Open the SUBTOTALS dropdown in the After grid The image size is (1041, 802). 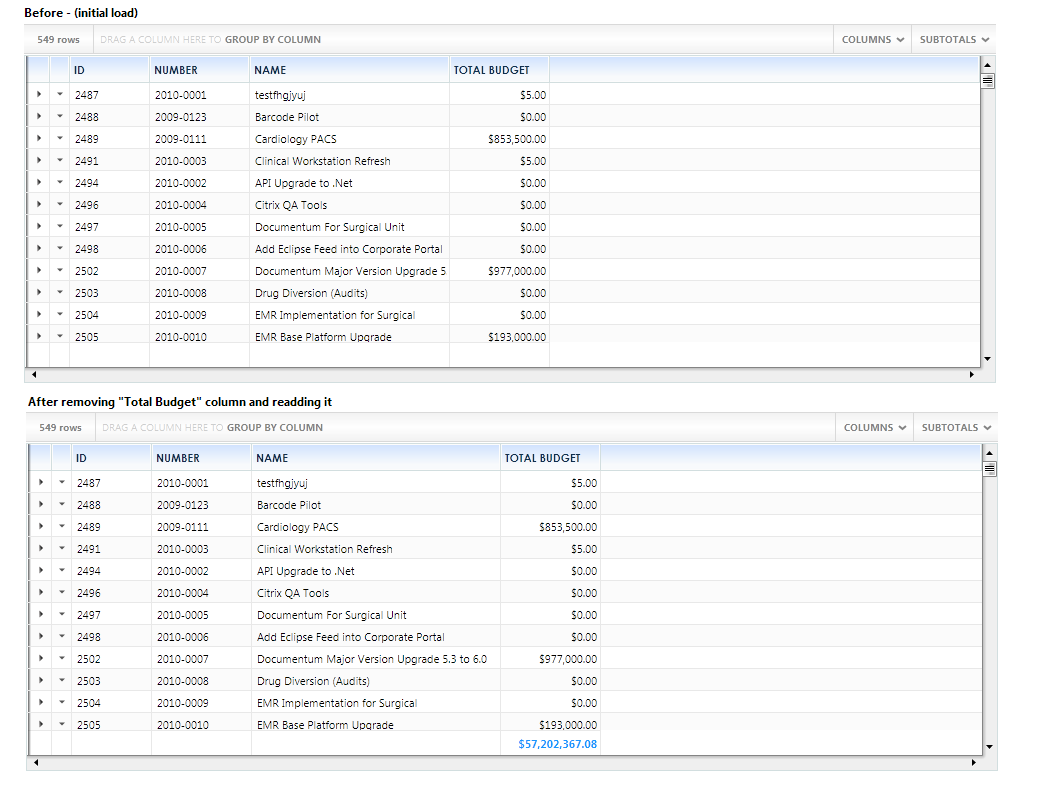click(x=956, y=428)
